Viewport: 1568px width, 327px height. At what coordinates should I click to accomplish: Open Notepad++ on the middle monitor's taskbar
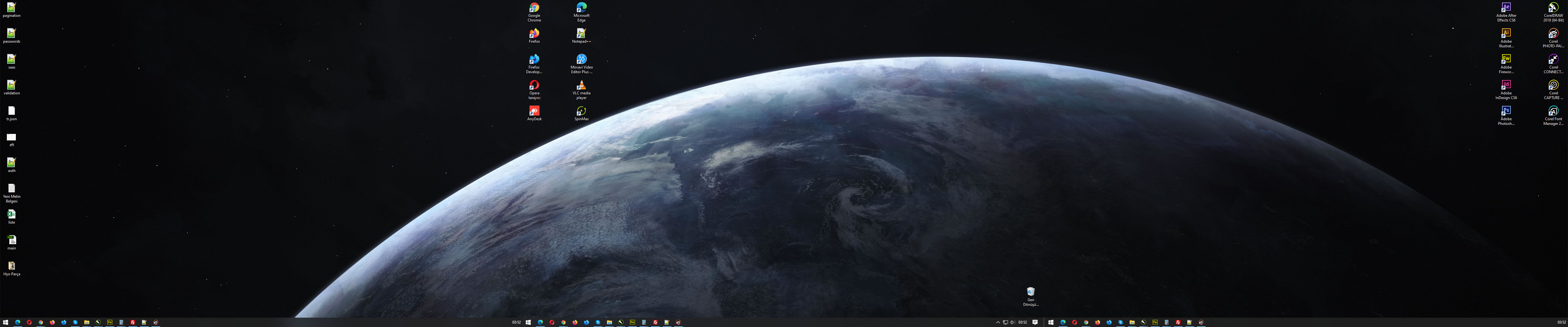[667, 322]
